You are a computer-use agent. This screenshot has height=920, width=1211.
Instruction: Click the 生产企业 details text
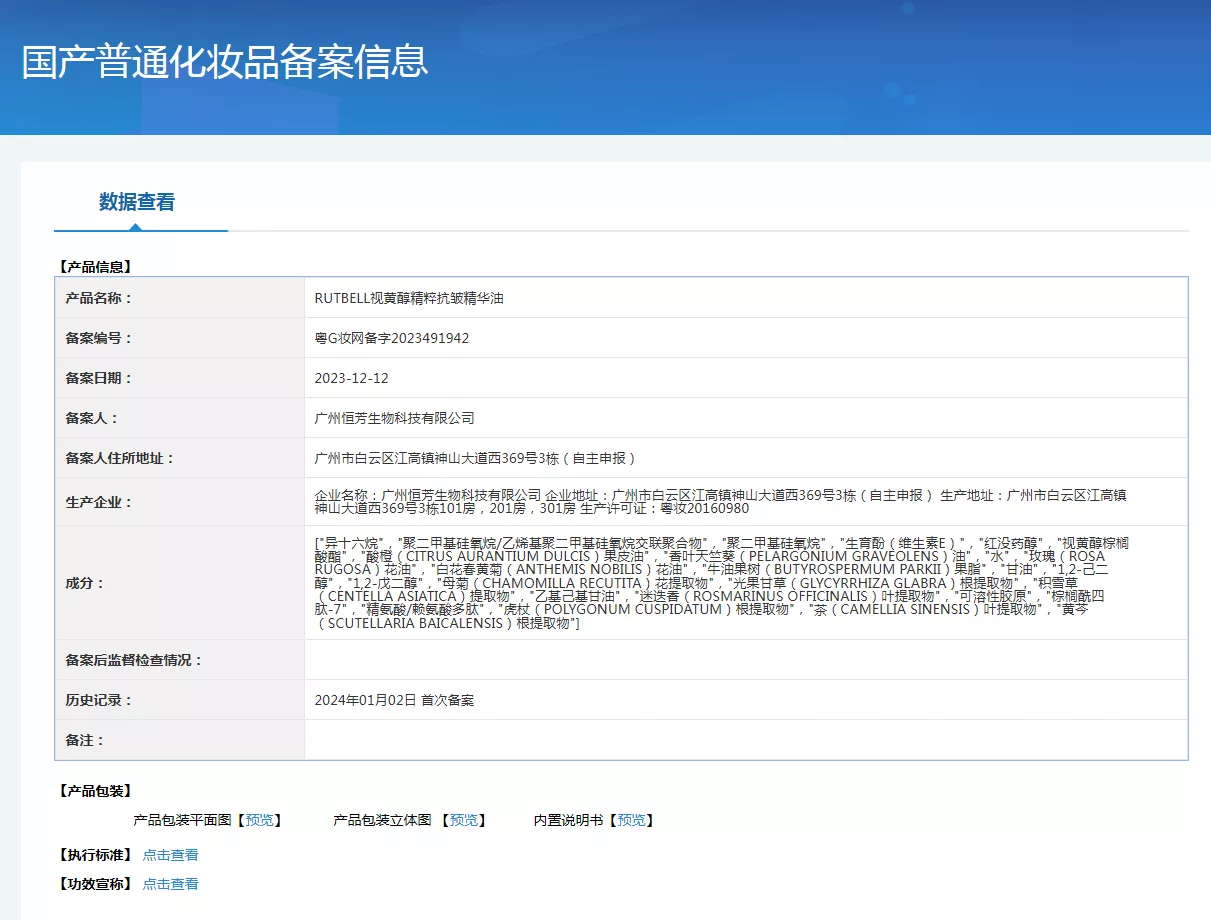point(720,502)
